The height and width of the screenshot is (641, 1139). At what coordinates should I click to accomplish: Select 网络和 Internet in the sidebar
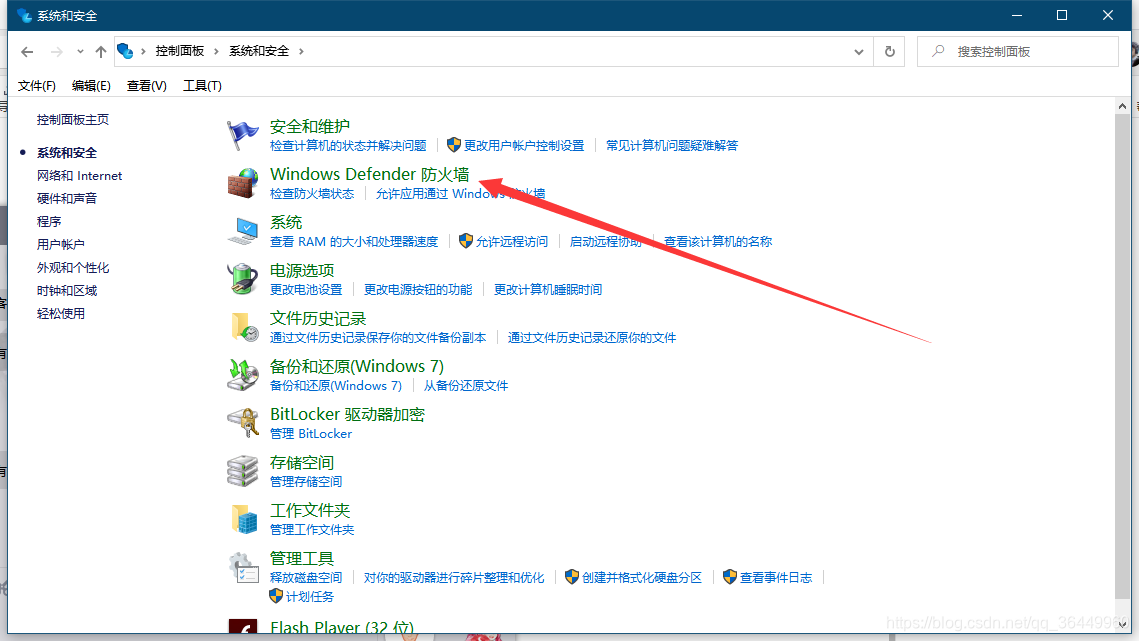79,175
